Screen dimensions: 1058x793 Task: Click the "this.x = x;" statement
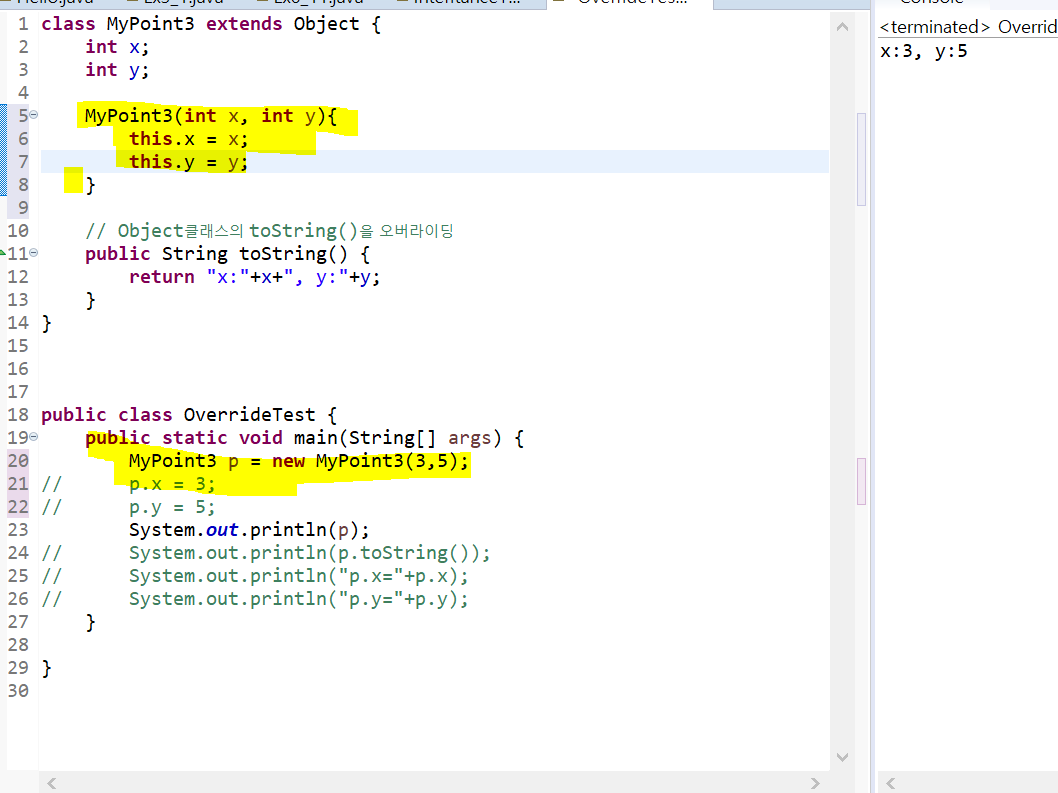(x=188, y=139)
